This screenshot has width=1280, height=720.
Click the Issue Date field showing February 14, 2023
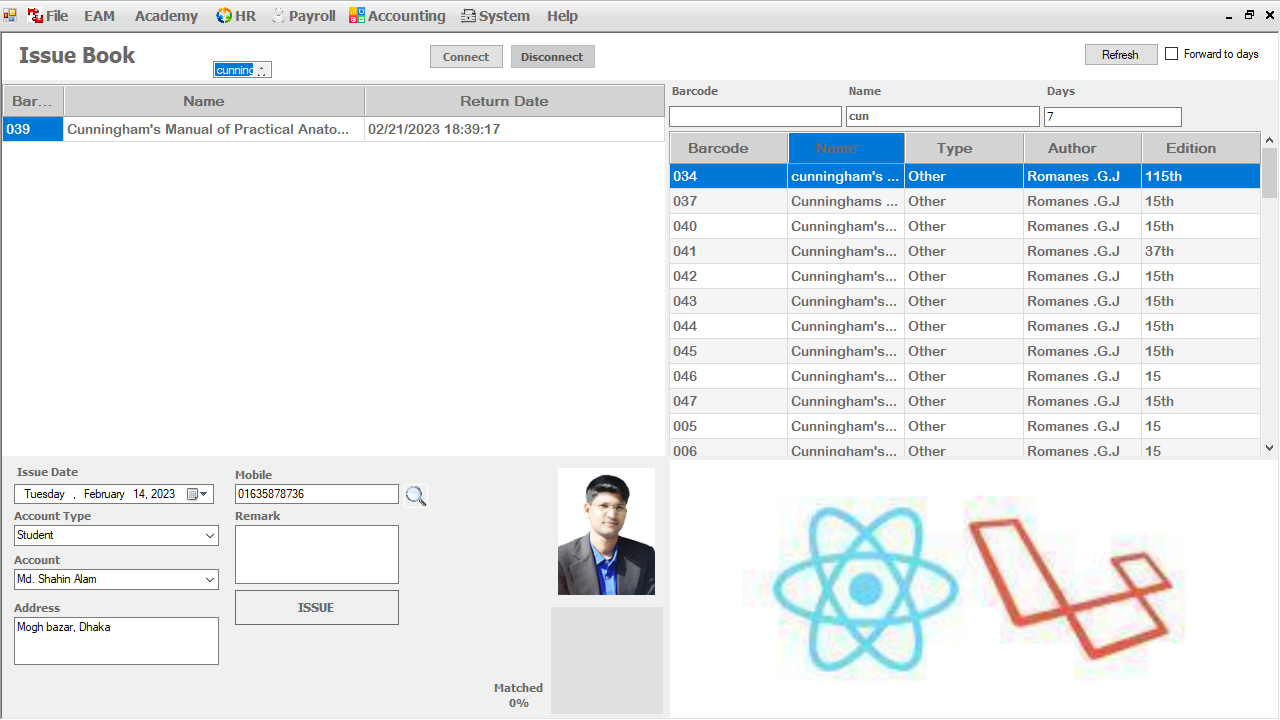tap(114, 494)
